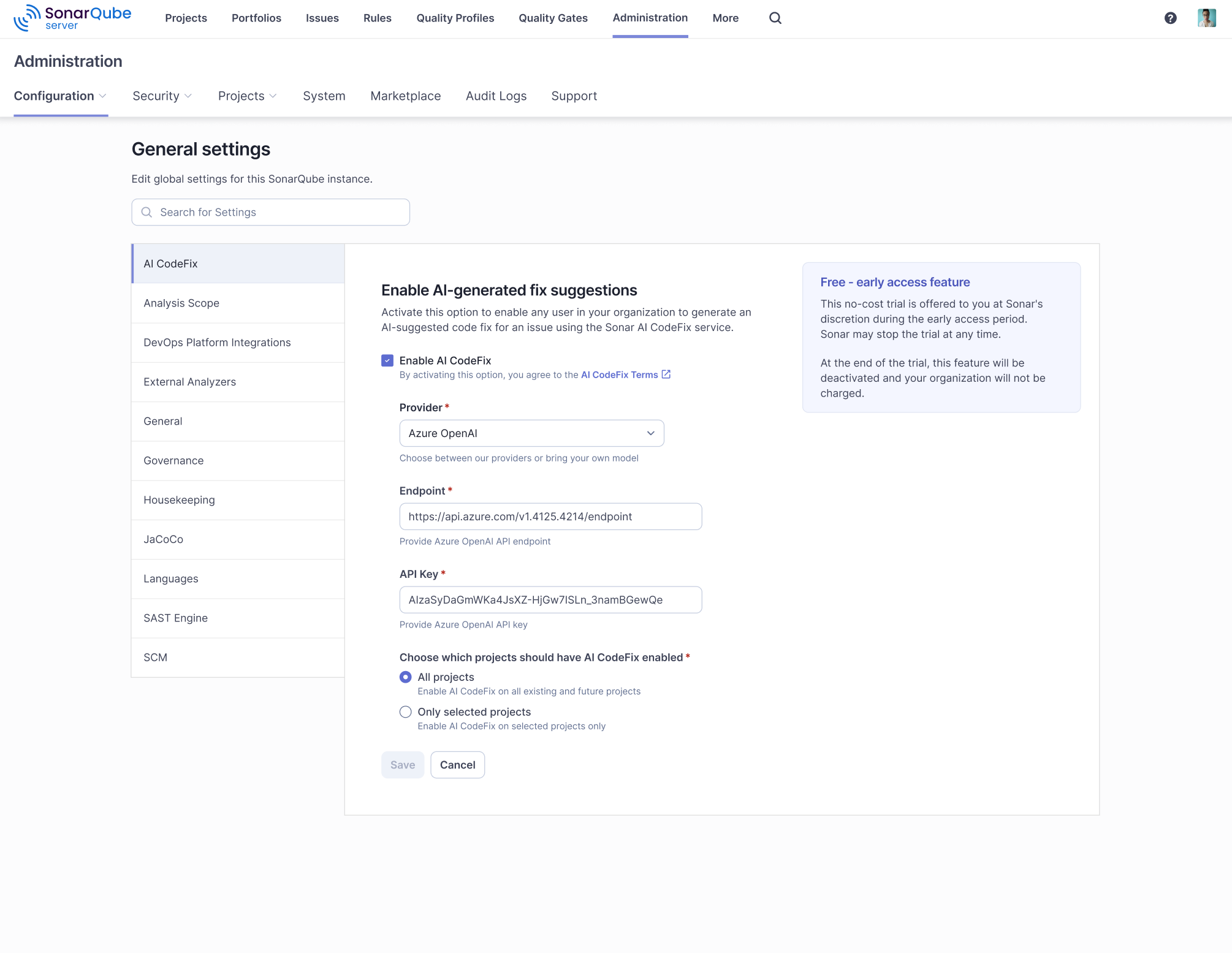Image resolution: width=1232 pixels, height=953 pixels.
Task: Open the AI CodeFix Terms link
Action: (619, 374)
